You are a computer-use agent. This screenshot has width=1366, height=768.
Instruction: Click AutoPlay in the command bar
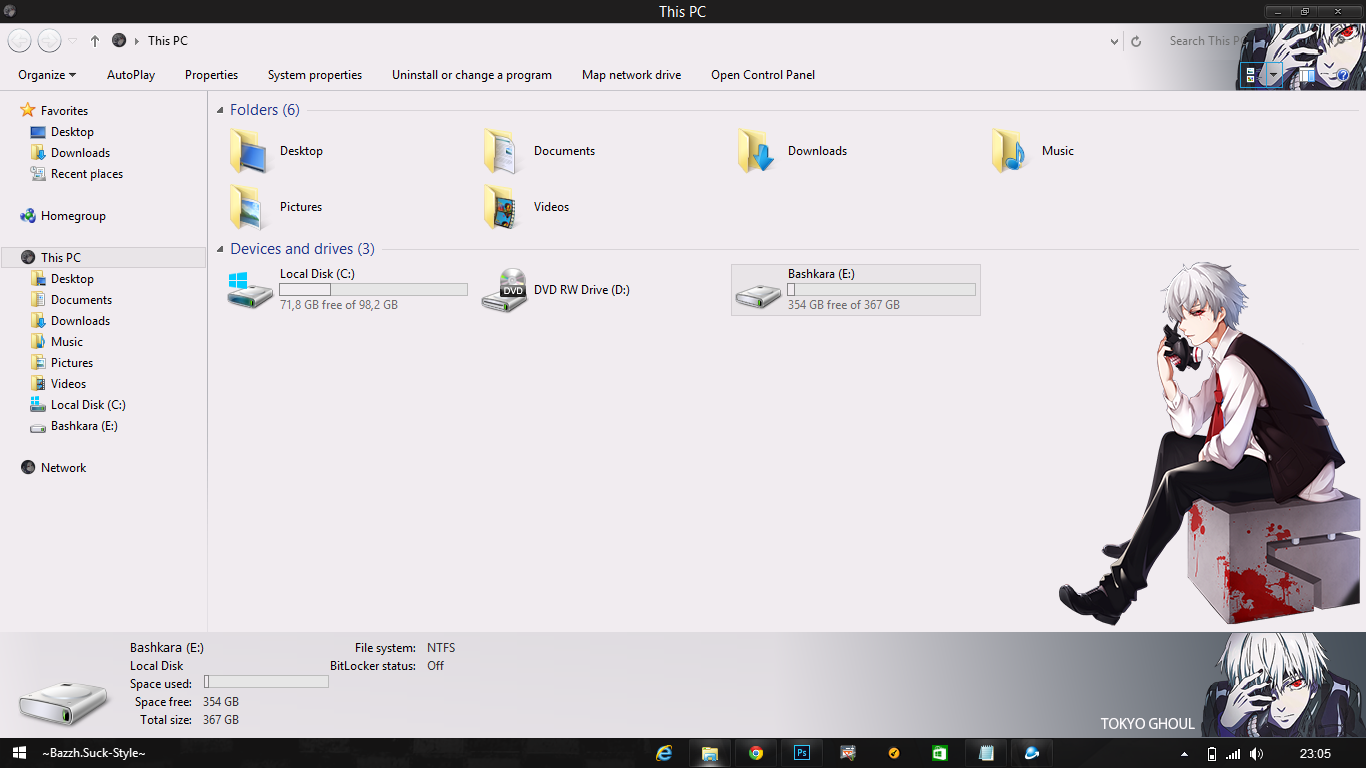[x=131, y=75]
